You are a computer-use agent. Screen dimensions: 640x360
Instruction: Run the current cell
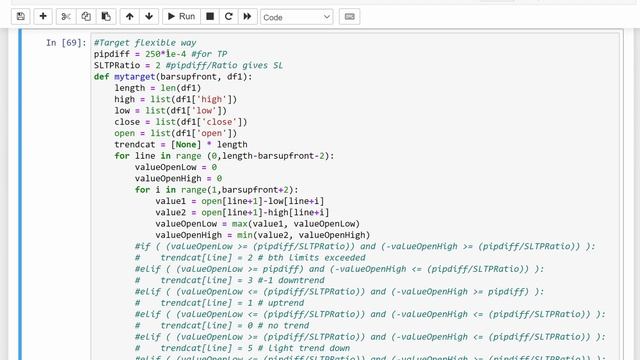tap(181, 17)
